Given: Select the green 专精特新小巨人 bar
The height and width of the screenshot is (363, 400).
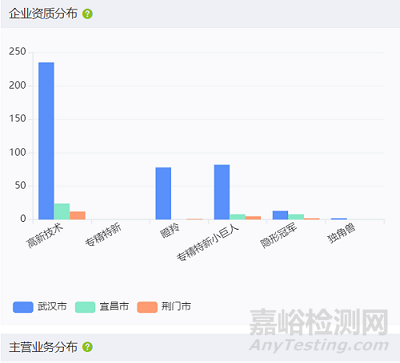Looking at the screenshot, I should tap(237, 217).
